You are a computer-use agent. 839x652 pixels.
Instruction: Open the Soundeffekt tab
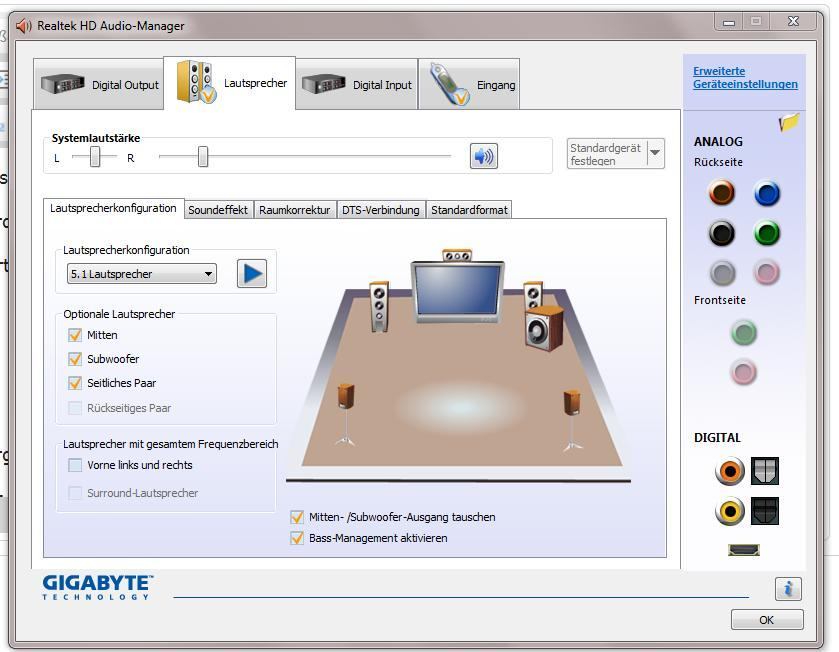coord(218,210)
